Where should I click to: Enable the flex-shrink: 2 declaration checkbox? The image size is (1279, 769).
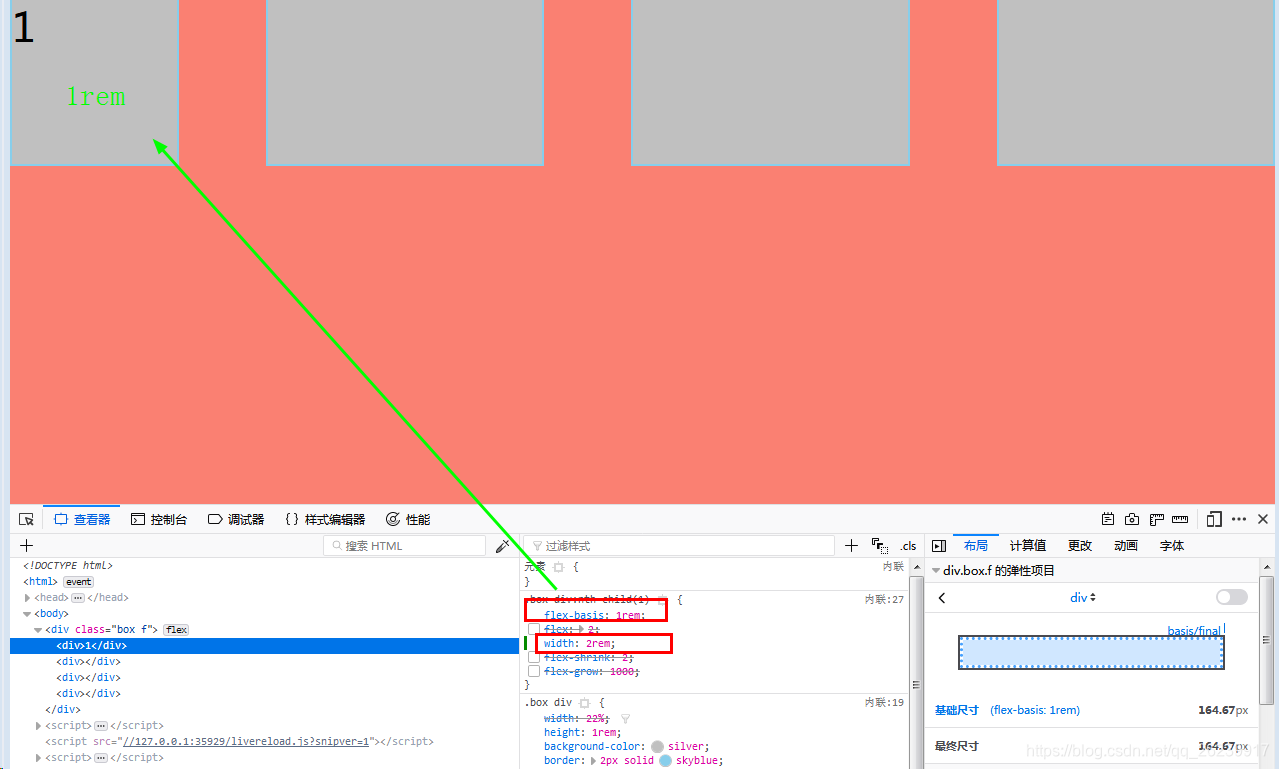coord(534,657)
